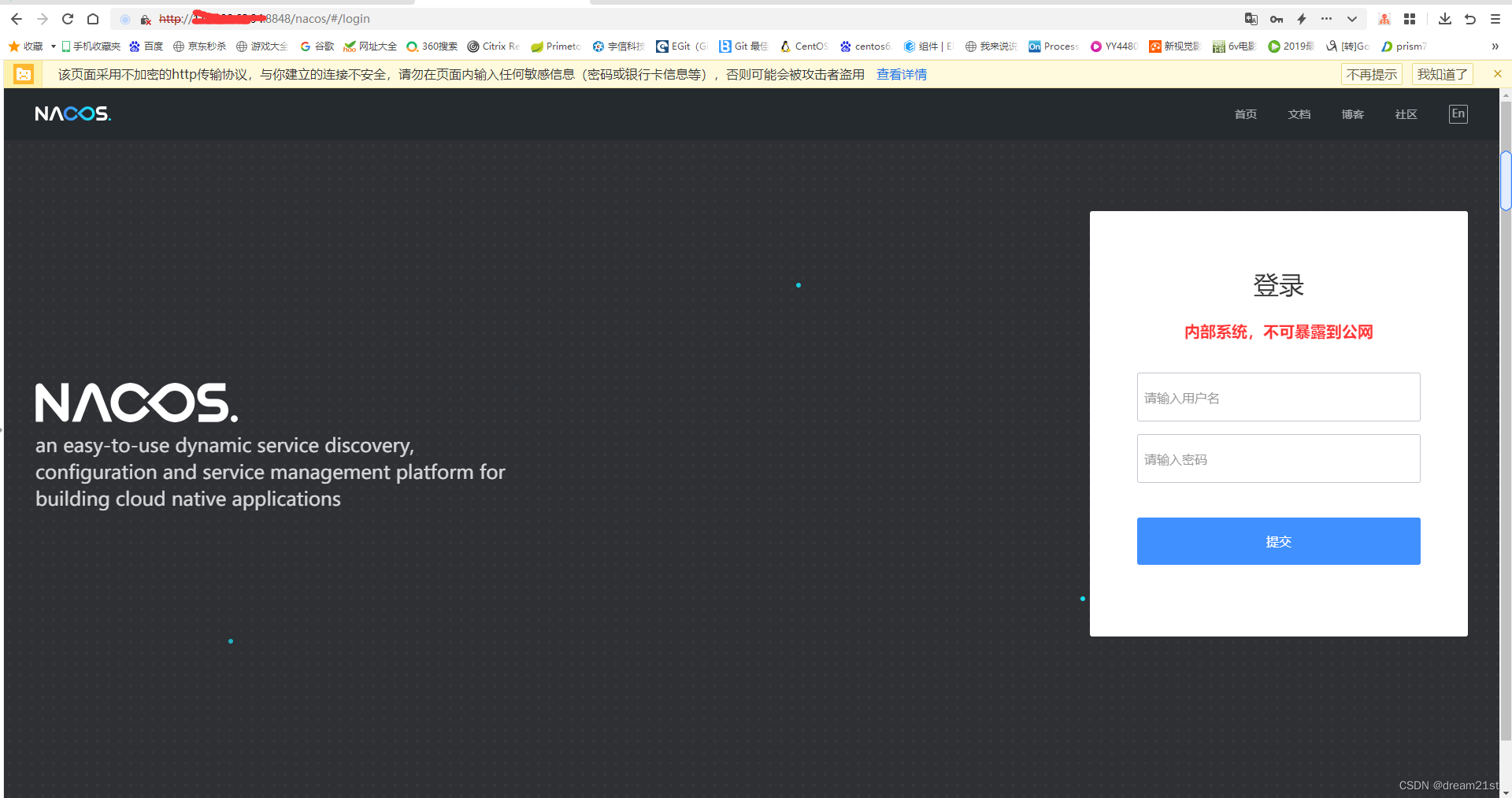1512x798 pixels.
Task: Switch language with En toggle
Action: click(x=1458, y=114)
